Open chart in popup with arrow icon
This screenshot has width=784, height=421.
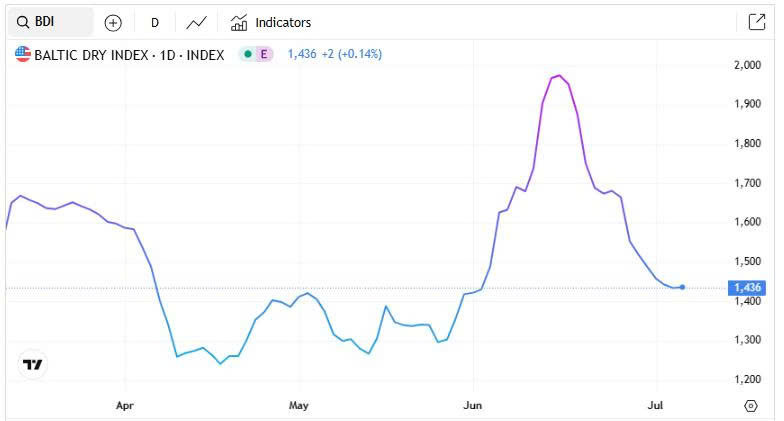point(756,22)
